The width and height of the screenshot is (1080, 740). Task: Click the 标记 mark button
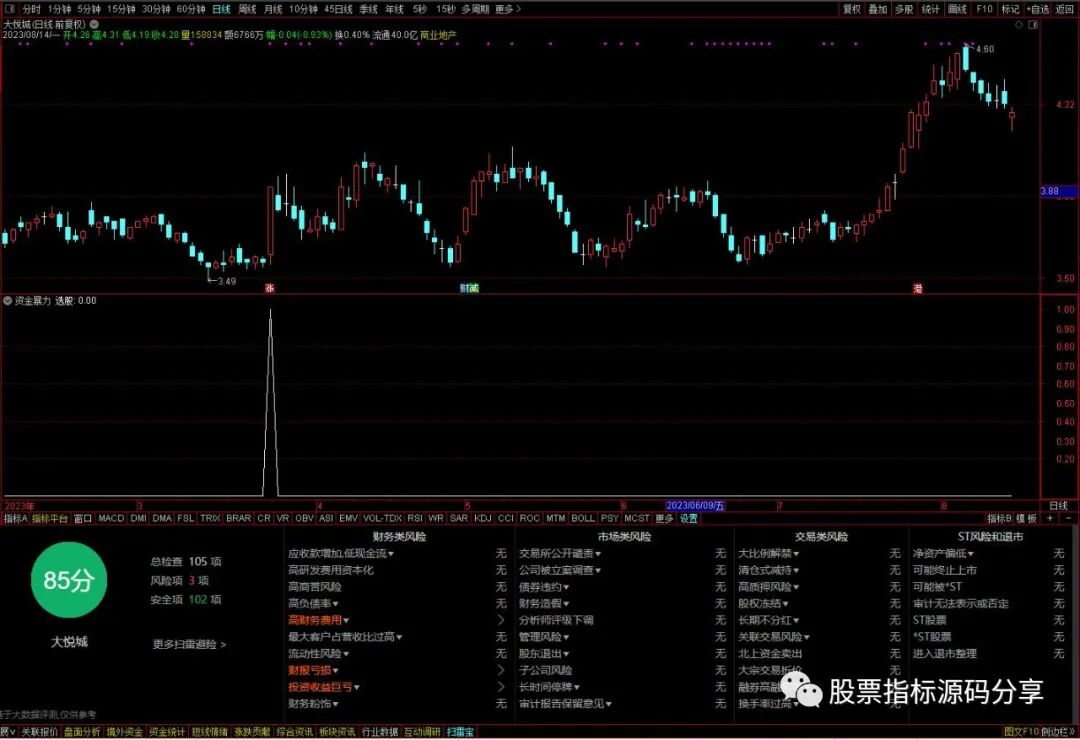(1010, 9)
